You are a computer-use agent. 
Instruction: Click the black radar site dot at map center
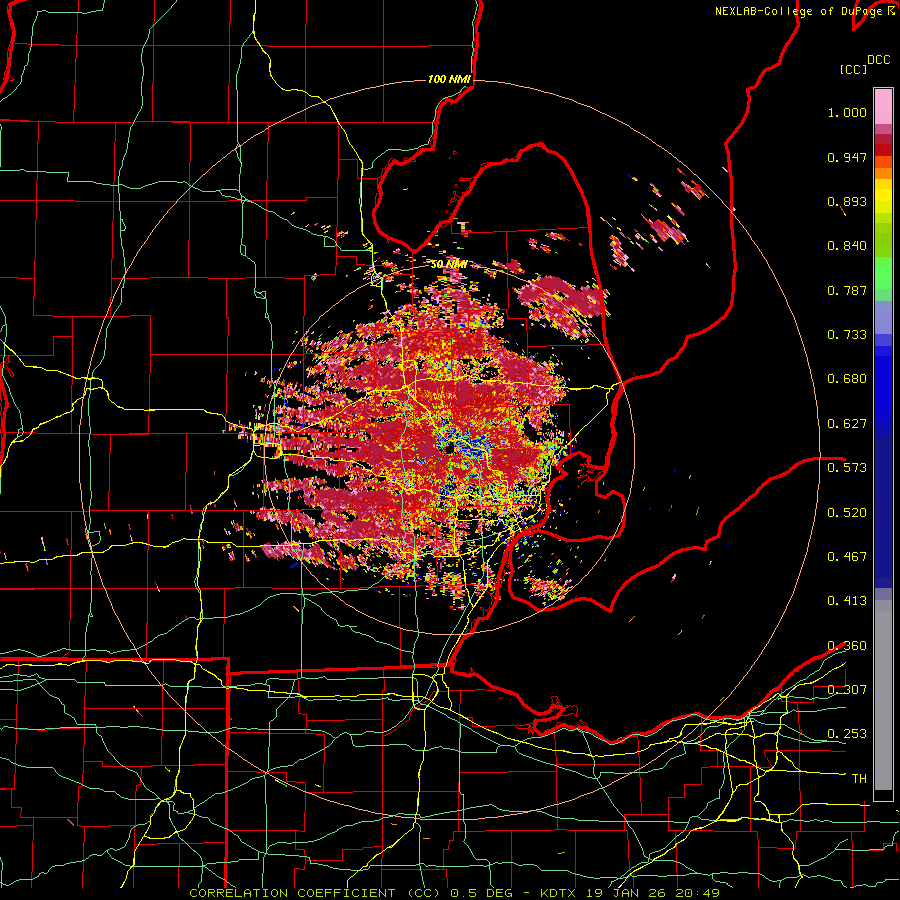[x=450, y=448]
